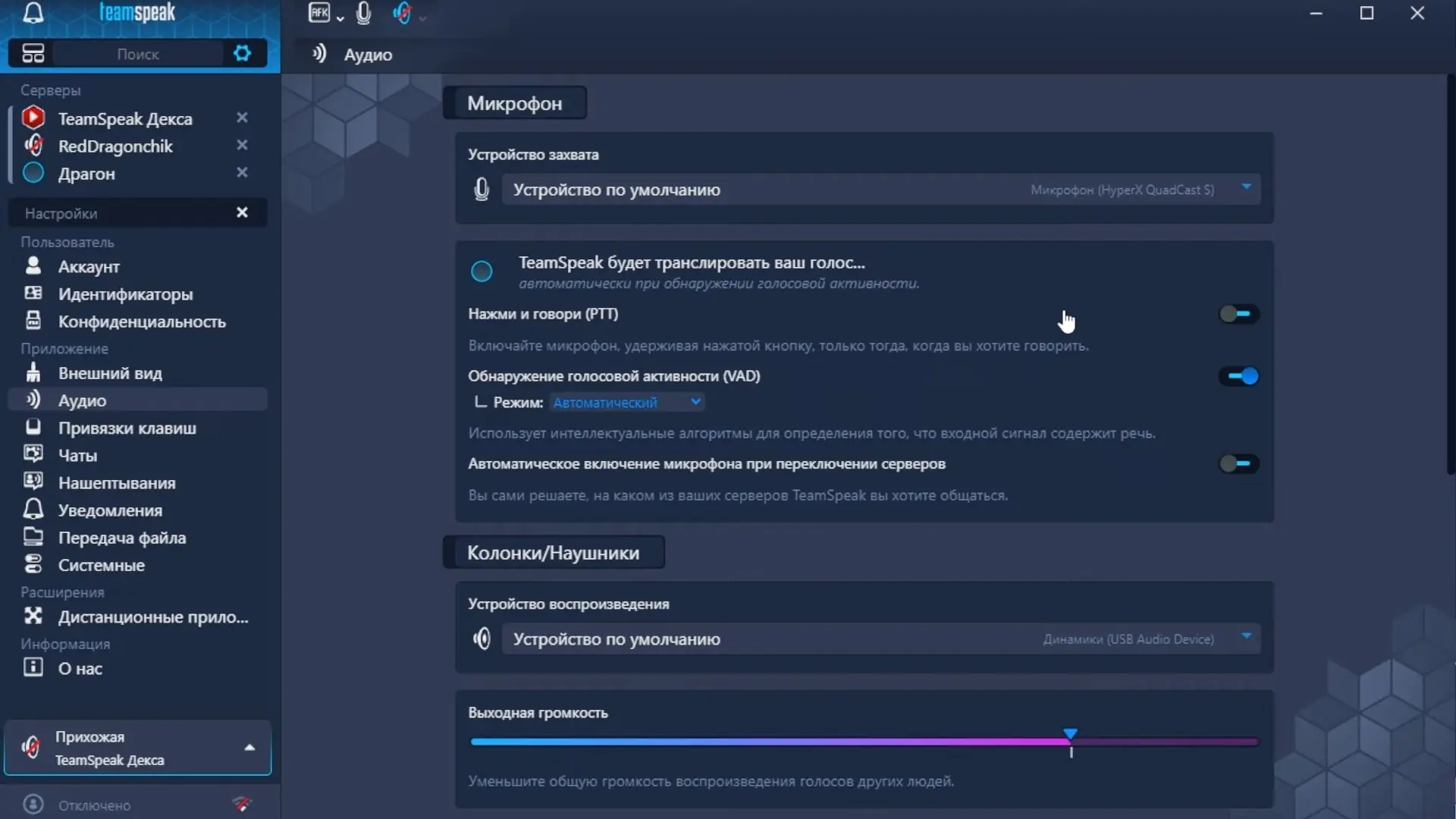This screenshot has width=1456, height=819.
Task: Toggle automatic microphone on server switch
Action: (x=1239, y=463)
